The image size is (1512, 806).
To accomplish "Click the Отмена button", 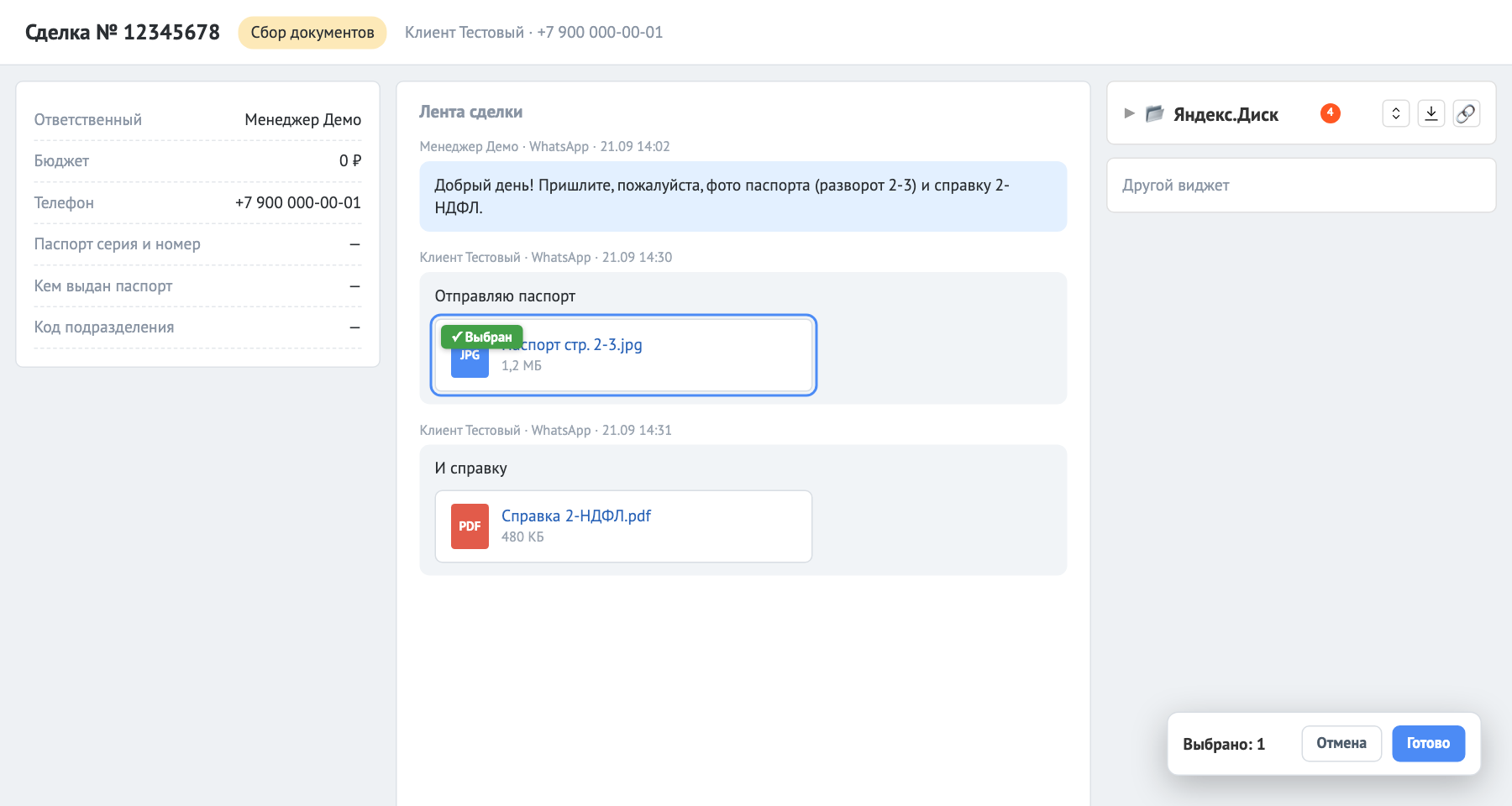I will (1341, 744).
